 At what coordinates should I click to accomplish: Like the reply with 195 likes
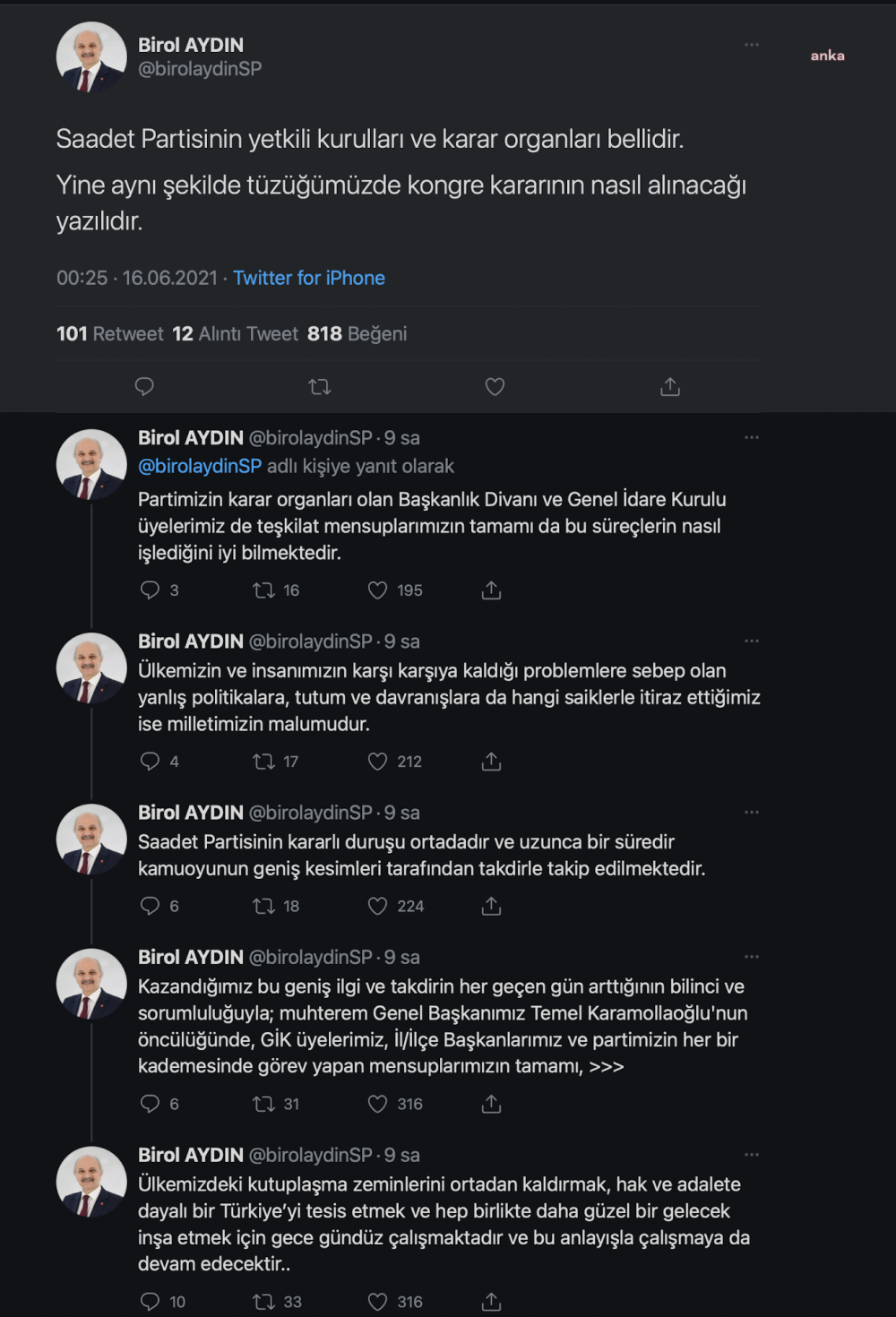[378, 590]
